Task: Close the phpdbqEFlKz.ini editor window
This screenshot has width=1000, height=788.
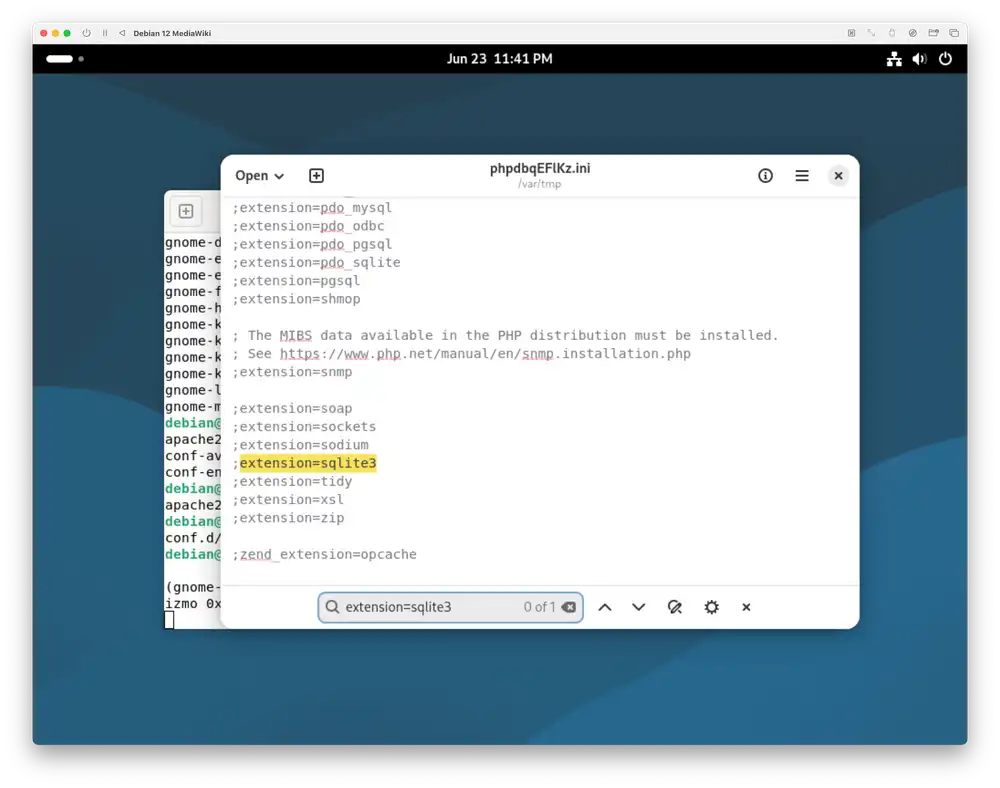Action: click(838, 175)
